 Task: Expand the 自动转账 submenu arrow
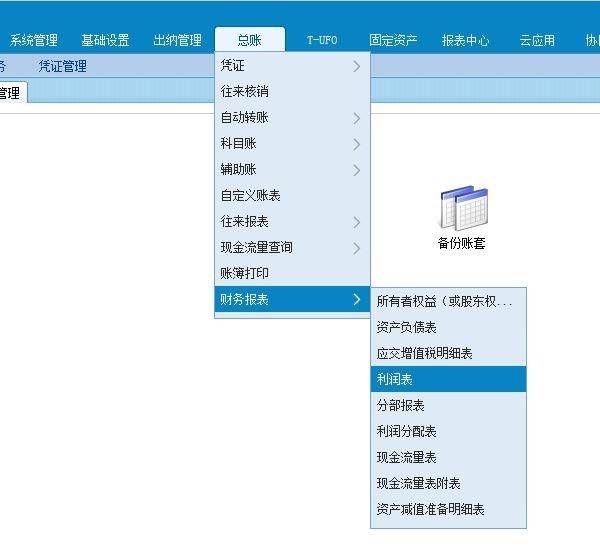click(x=357, y=118)
